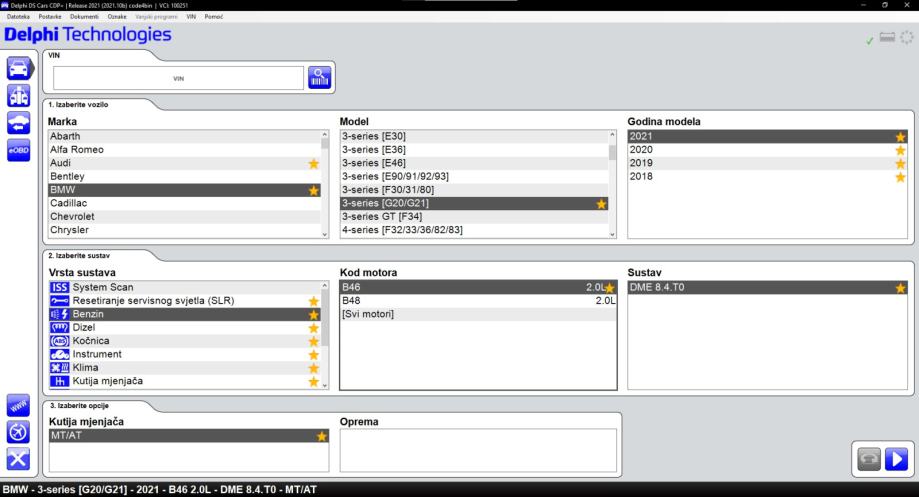Viewport: 919px width, 497px height.
Task: Select the ISS System Scan icon row
Action: [185, 287]
